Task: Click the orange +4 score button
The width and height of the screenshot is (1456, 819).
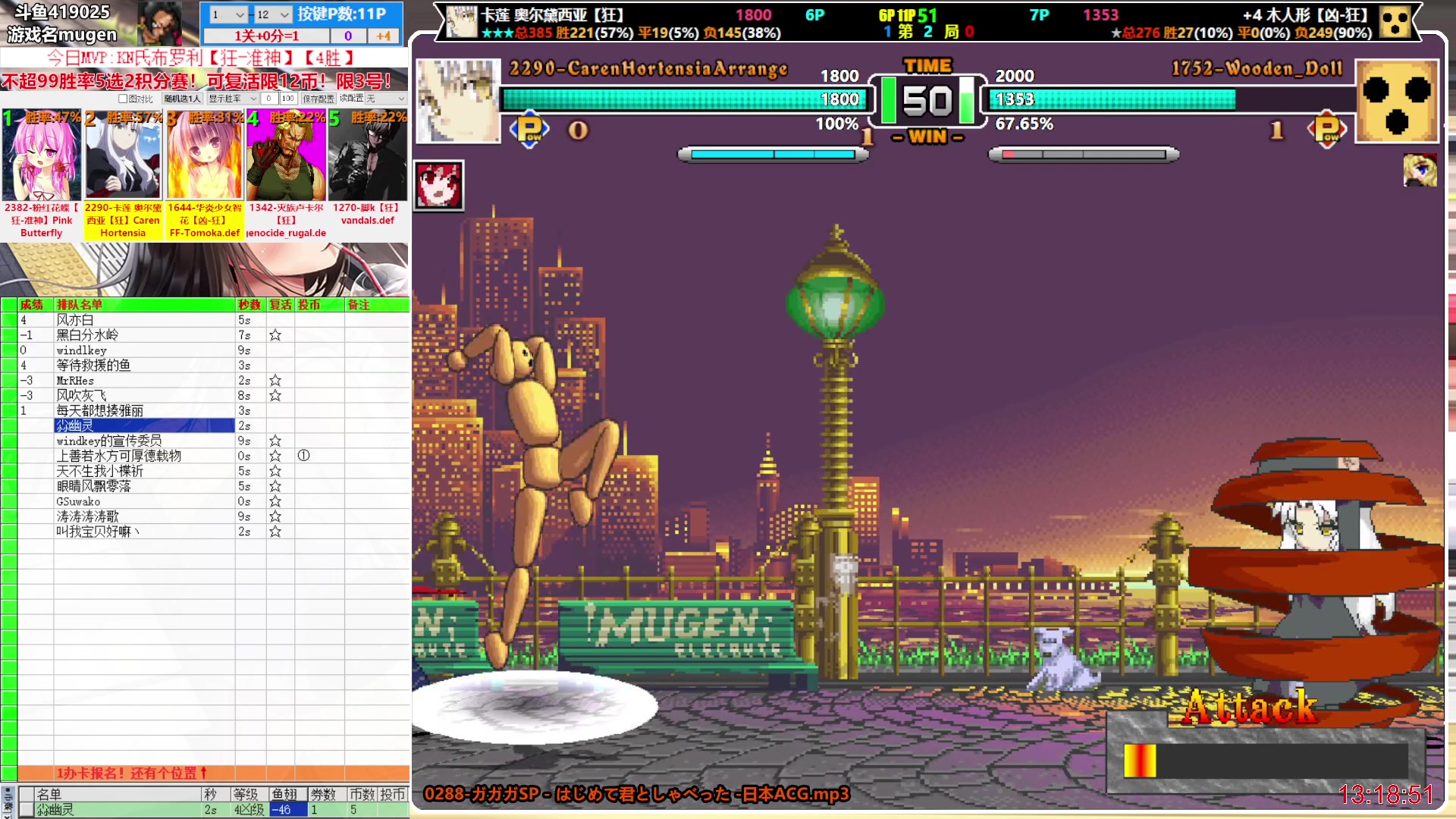Action: (x=384, y=36)
